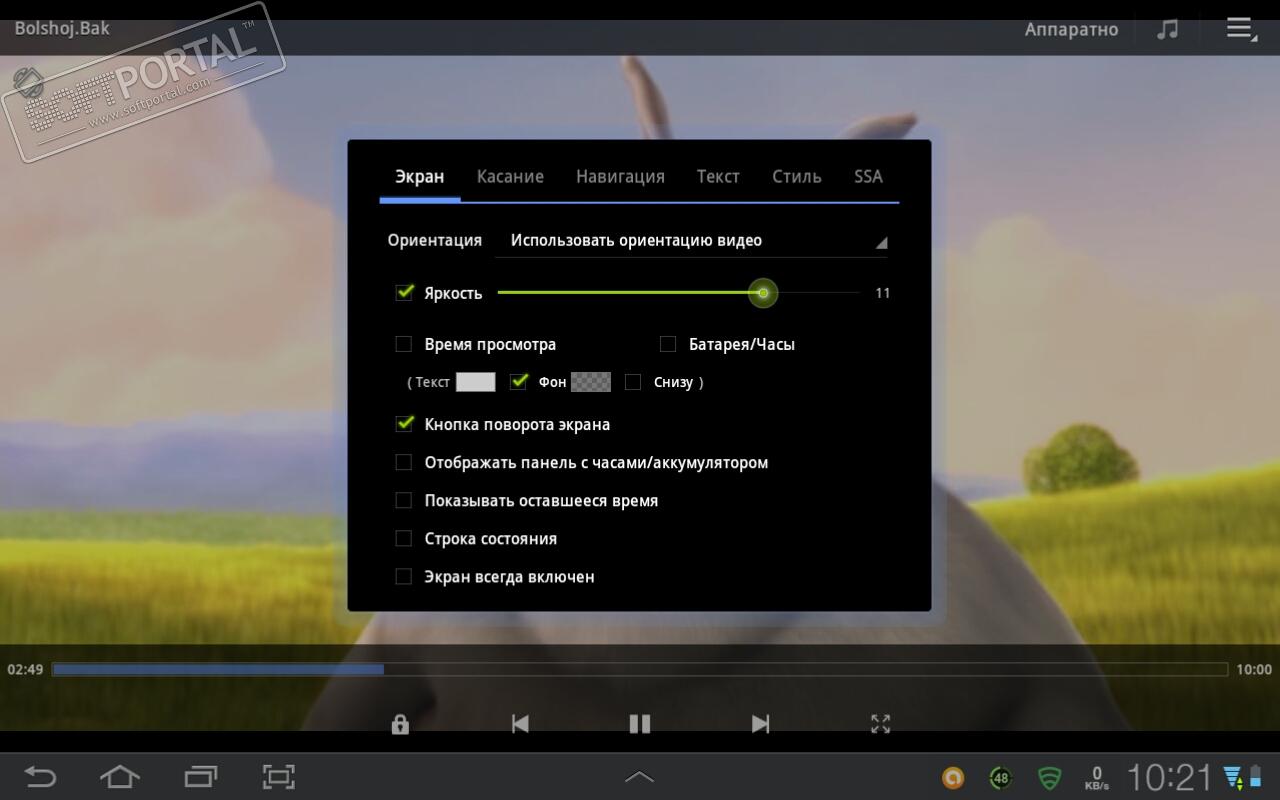This screenshot has height=800, width=1280.
Task: Tap the total duration 10:00
Action: 1254,669
